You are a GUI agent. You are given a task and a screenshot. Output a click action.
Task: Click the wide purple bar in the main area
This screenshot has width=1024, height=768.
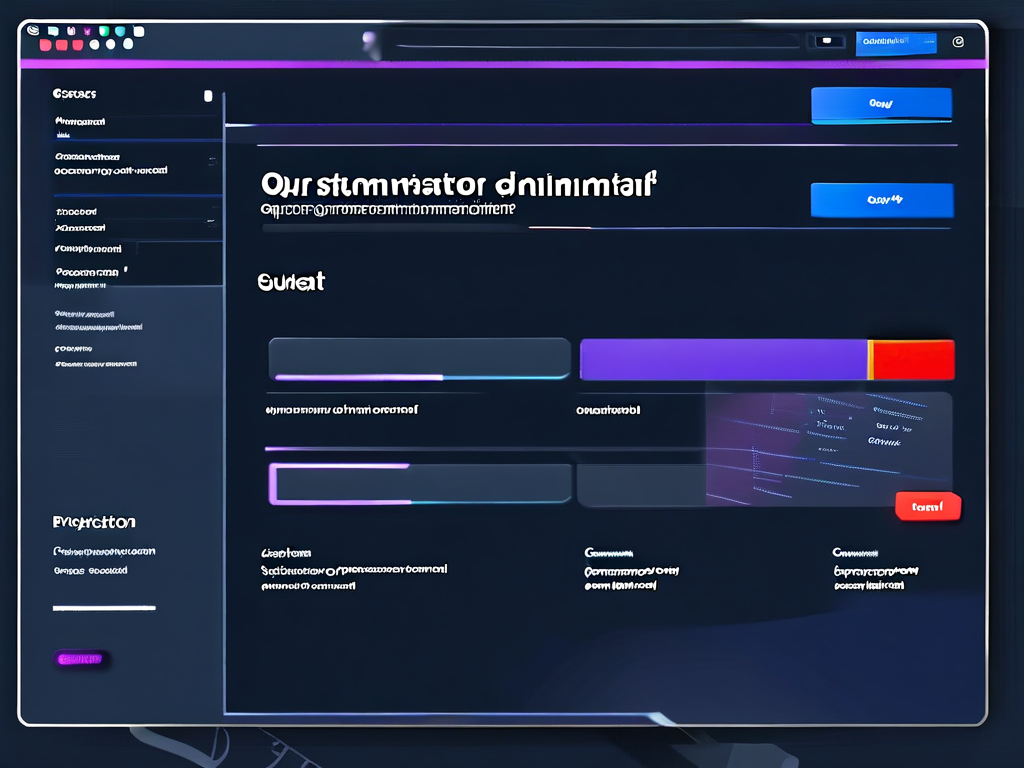click(722, 360)
